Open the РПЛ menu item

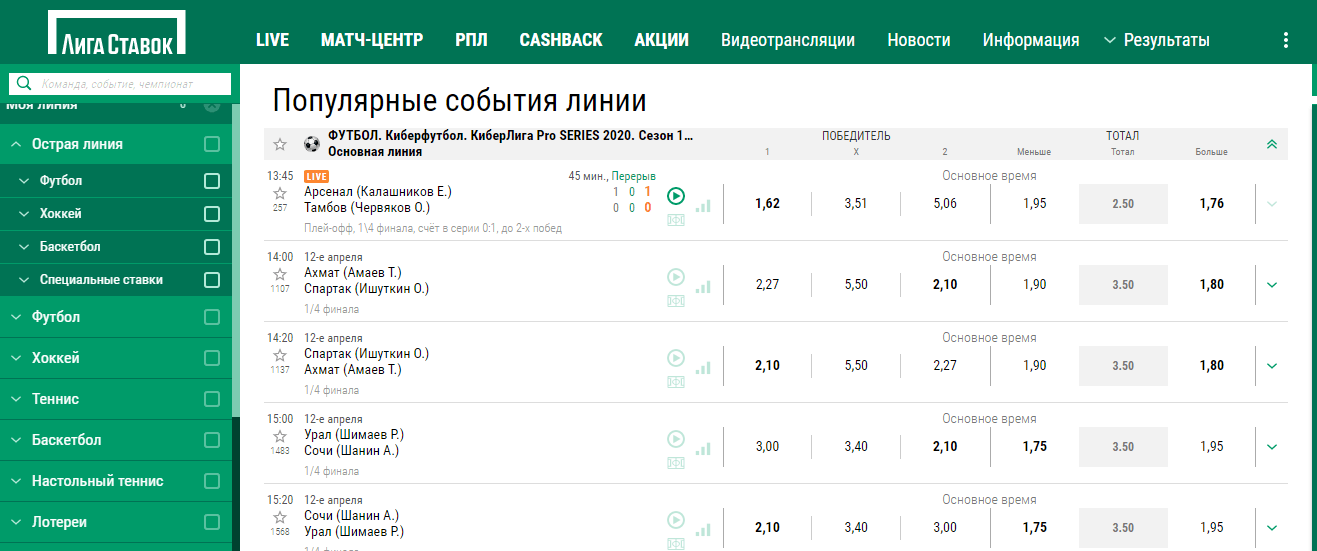pos(471,40)
